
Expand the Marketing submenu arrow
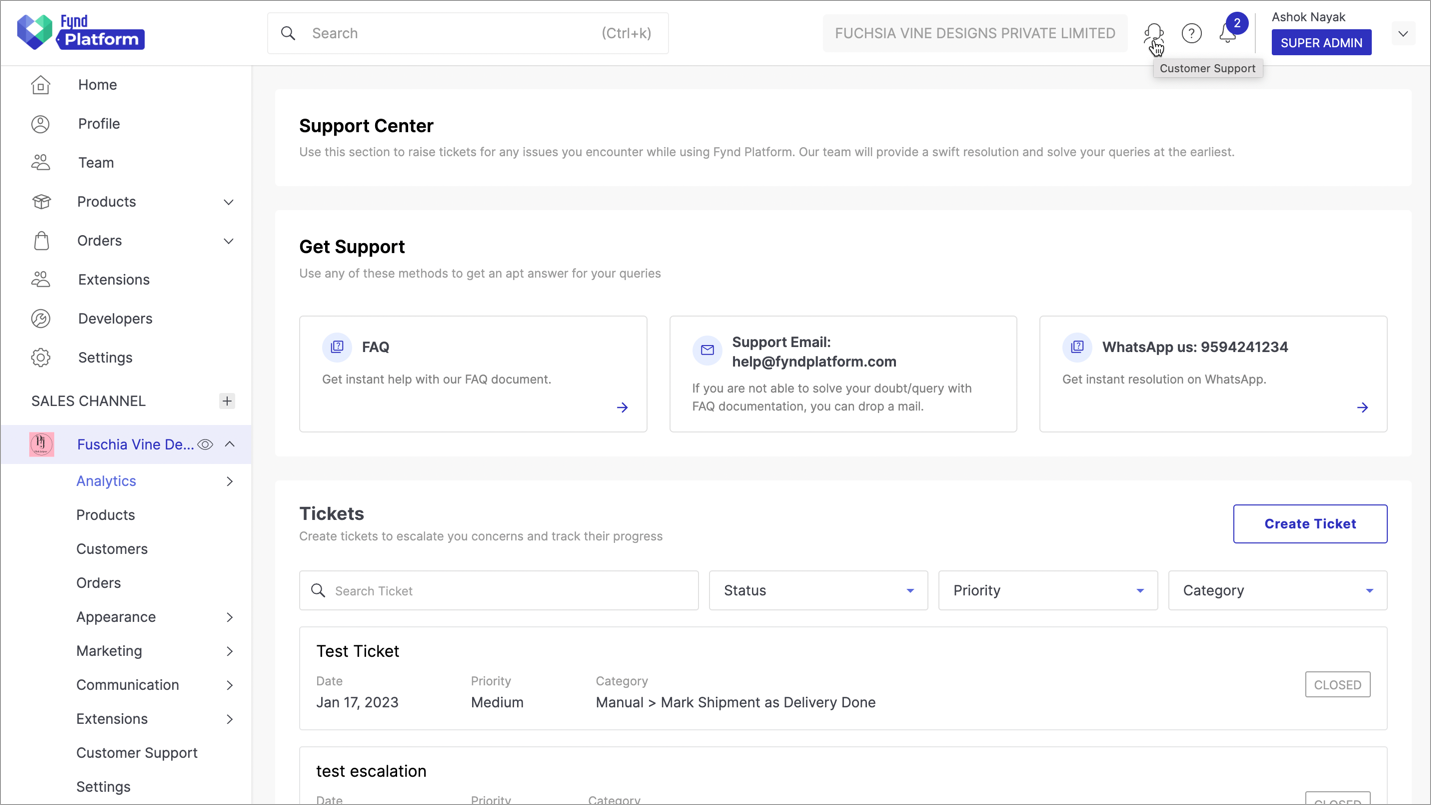[230, 651]
